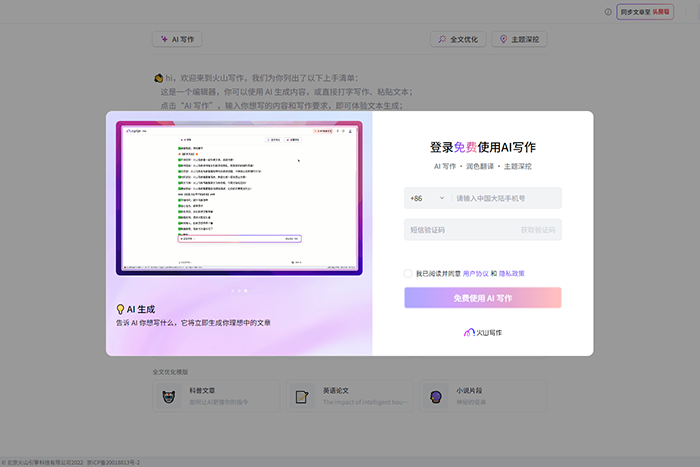Select the 小说片段 template card
Viewport: 700px width, 467px height.
pos(483,396)
